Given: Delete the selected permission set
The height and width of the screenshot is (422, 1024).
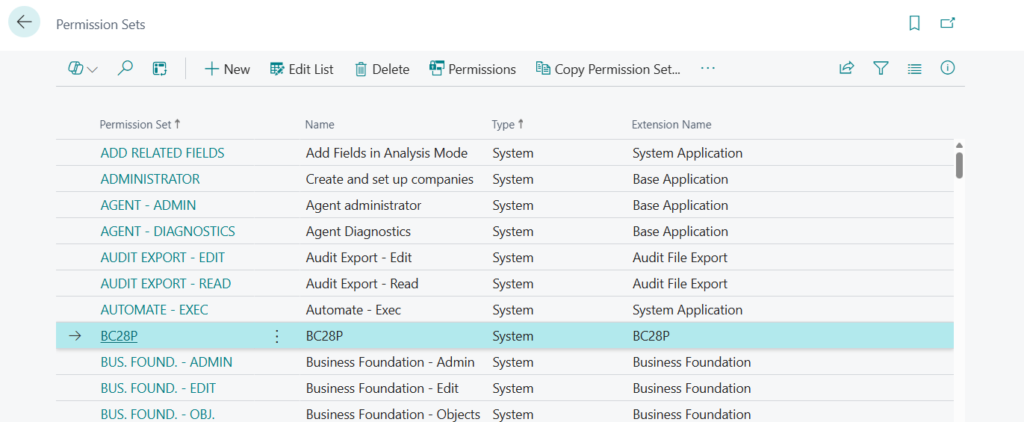Looking at the screenshot, I should coord(382,69).
